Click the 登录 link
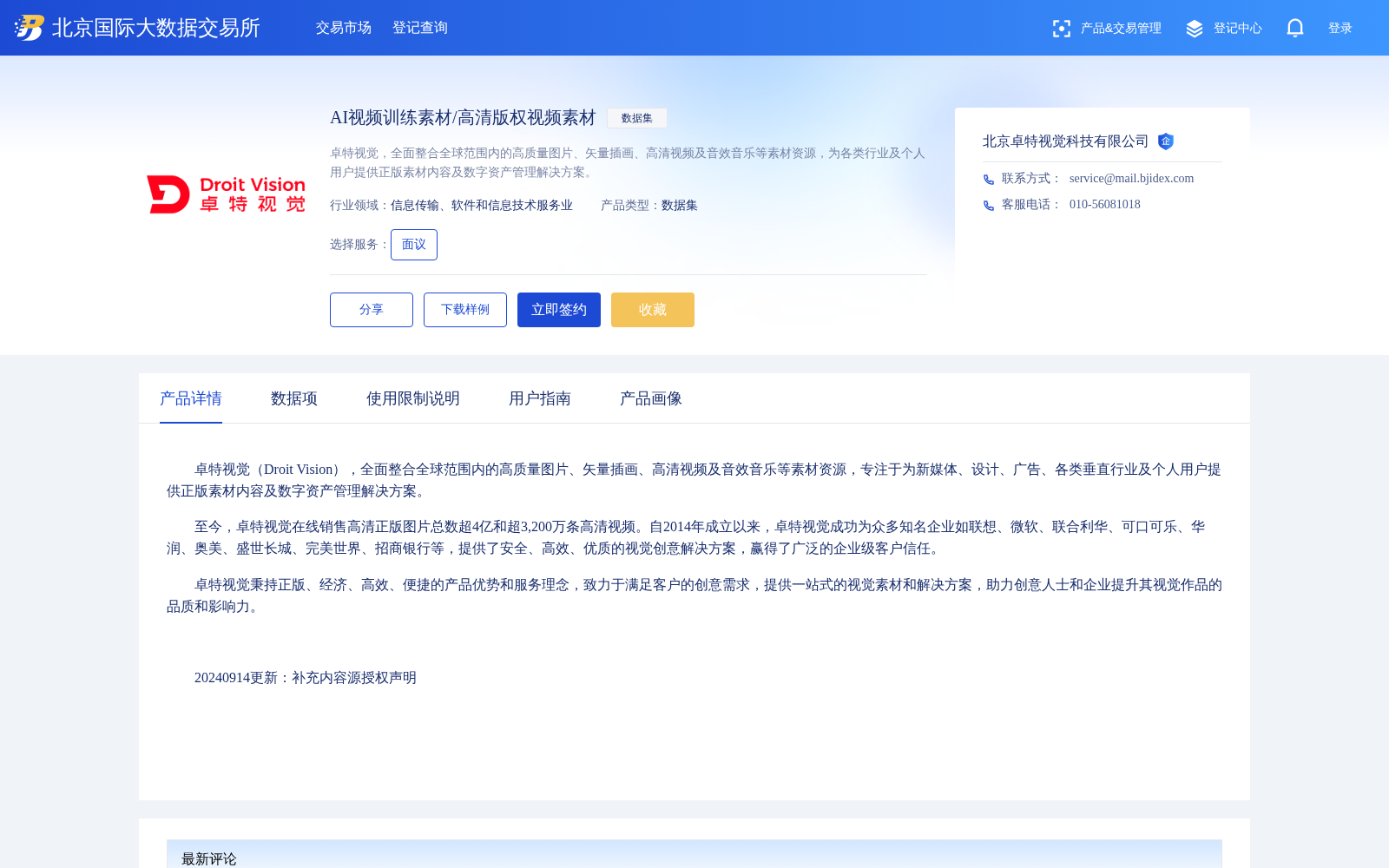The image size is (1389, 868). [1340, 29]
